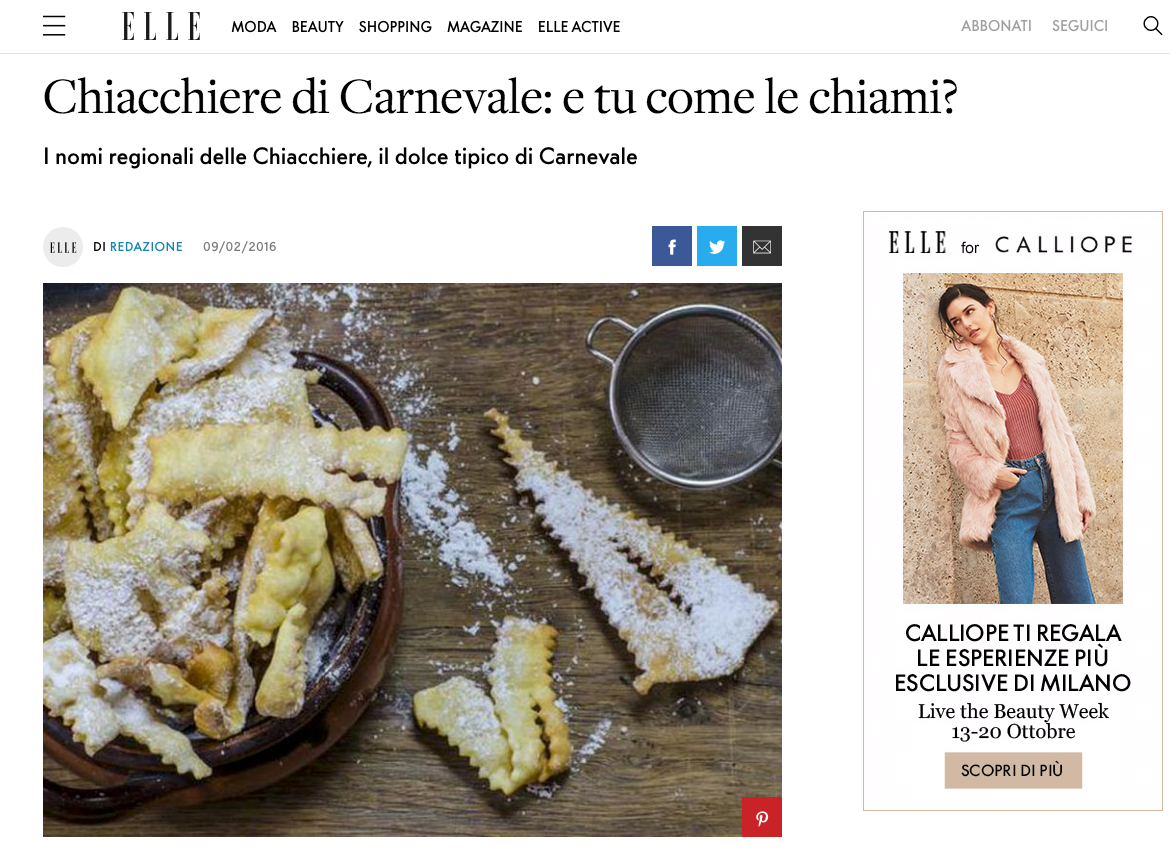Go to the SHOPPING section
This screenshot has height=853, width=1170.
coord(395,27)
